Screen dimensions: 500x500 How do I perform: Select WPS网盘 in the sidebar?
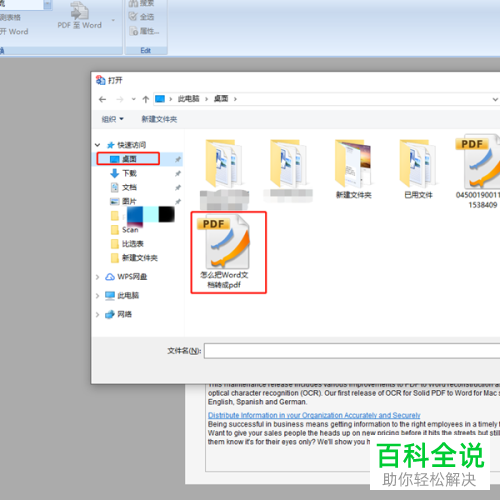(126, 277)
